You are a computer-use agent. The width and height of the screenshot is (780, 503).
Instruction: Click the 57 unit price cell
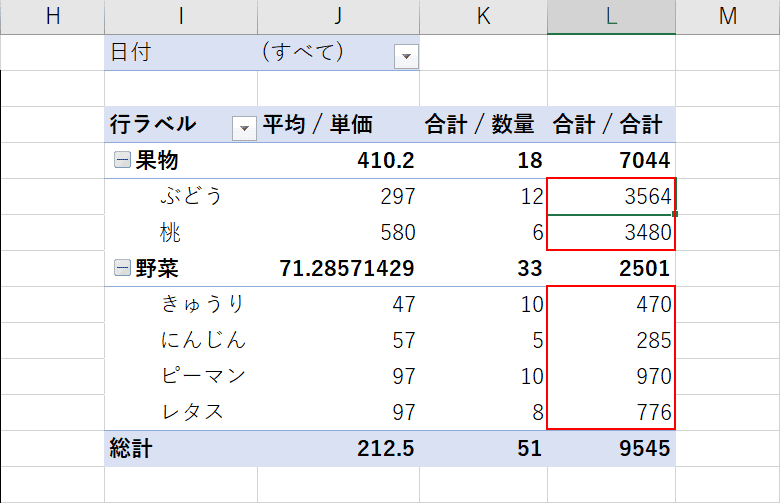point(338,340)
